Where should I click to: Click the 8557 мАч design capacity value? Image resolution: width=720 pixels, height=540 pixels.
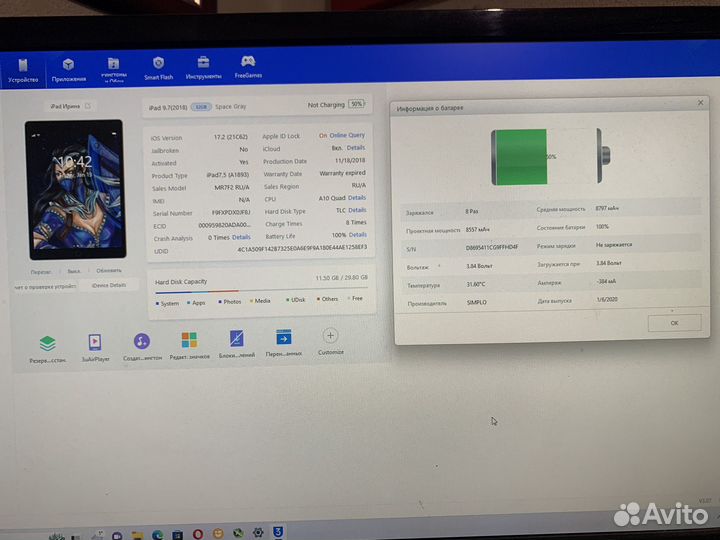(x=478, y=229)
